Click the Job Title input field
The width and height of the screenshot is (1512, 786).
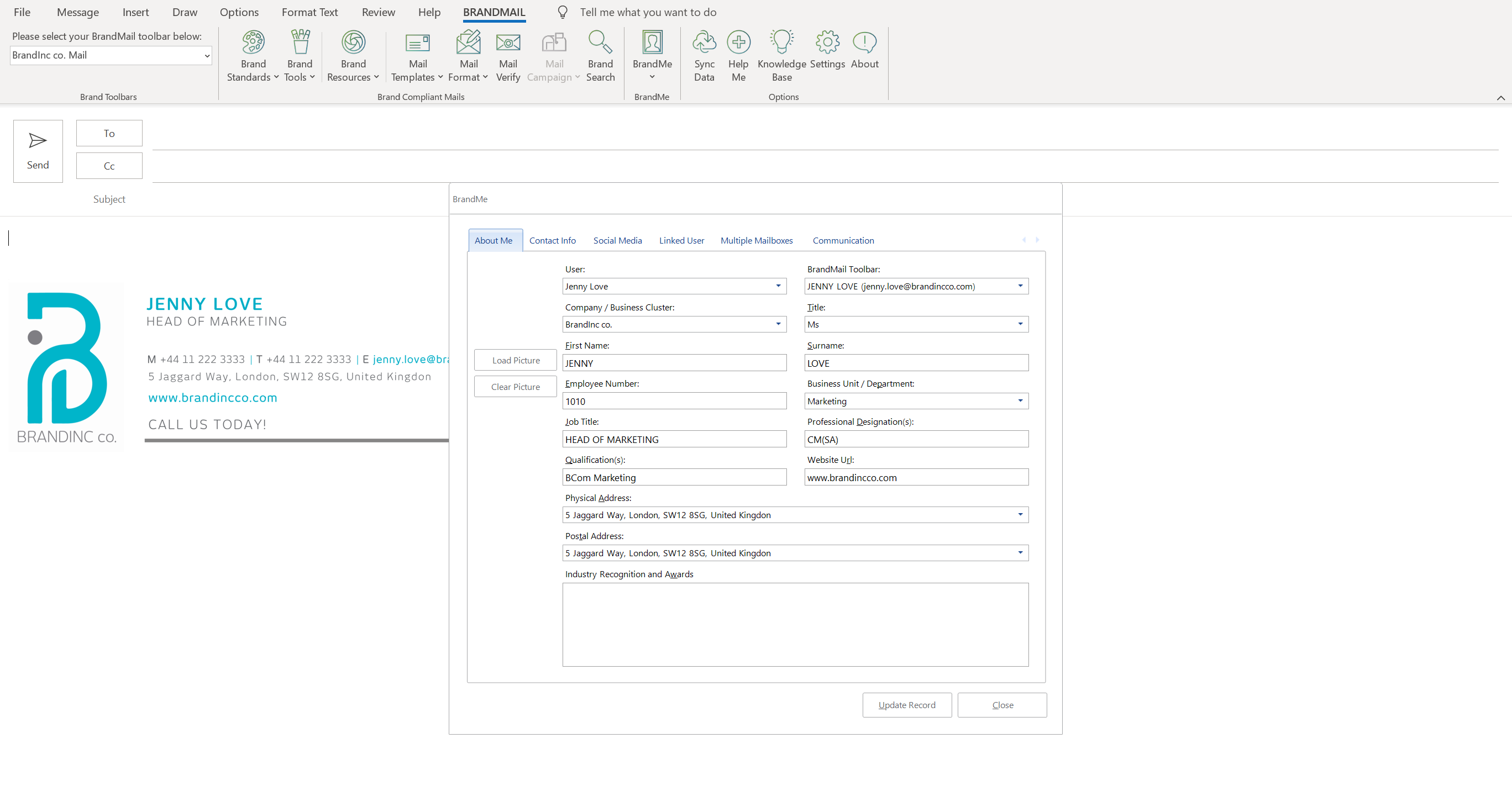coord(674,439)
